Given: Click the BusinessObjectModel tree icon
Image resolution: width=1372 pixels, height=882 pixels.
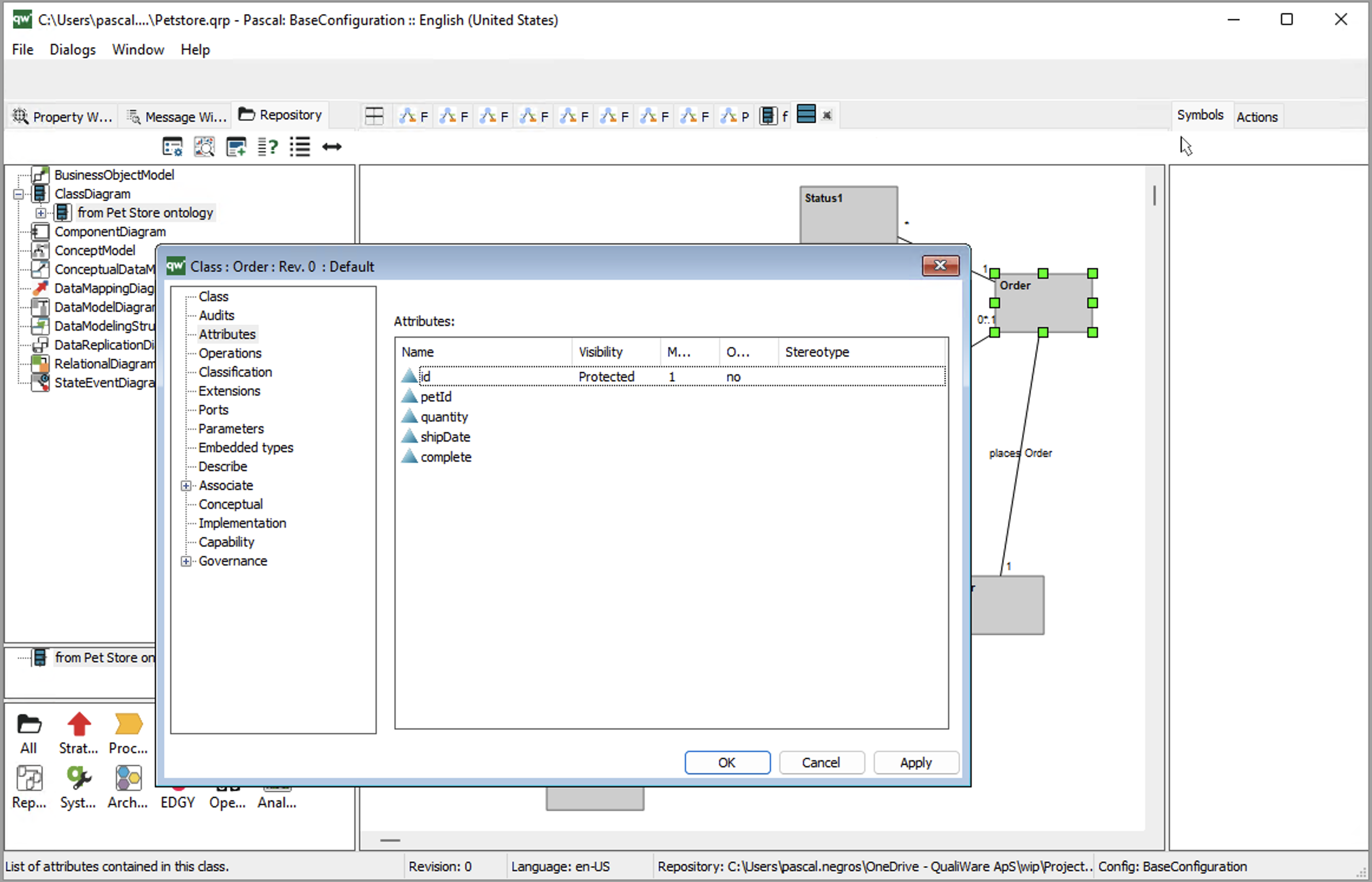Looking at the screenshot, I should (40, 175).
